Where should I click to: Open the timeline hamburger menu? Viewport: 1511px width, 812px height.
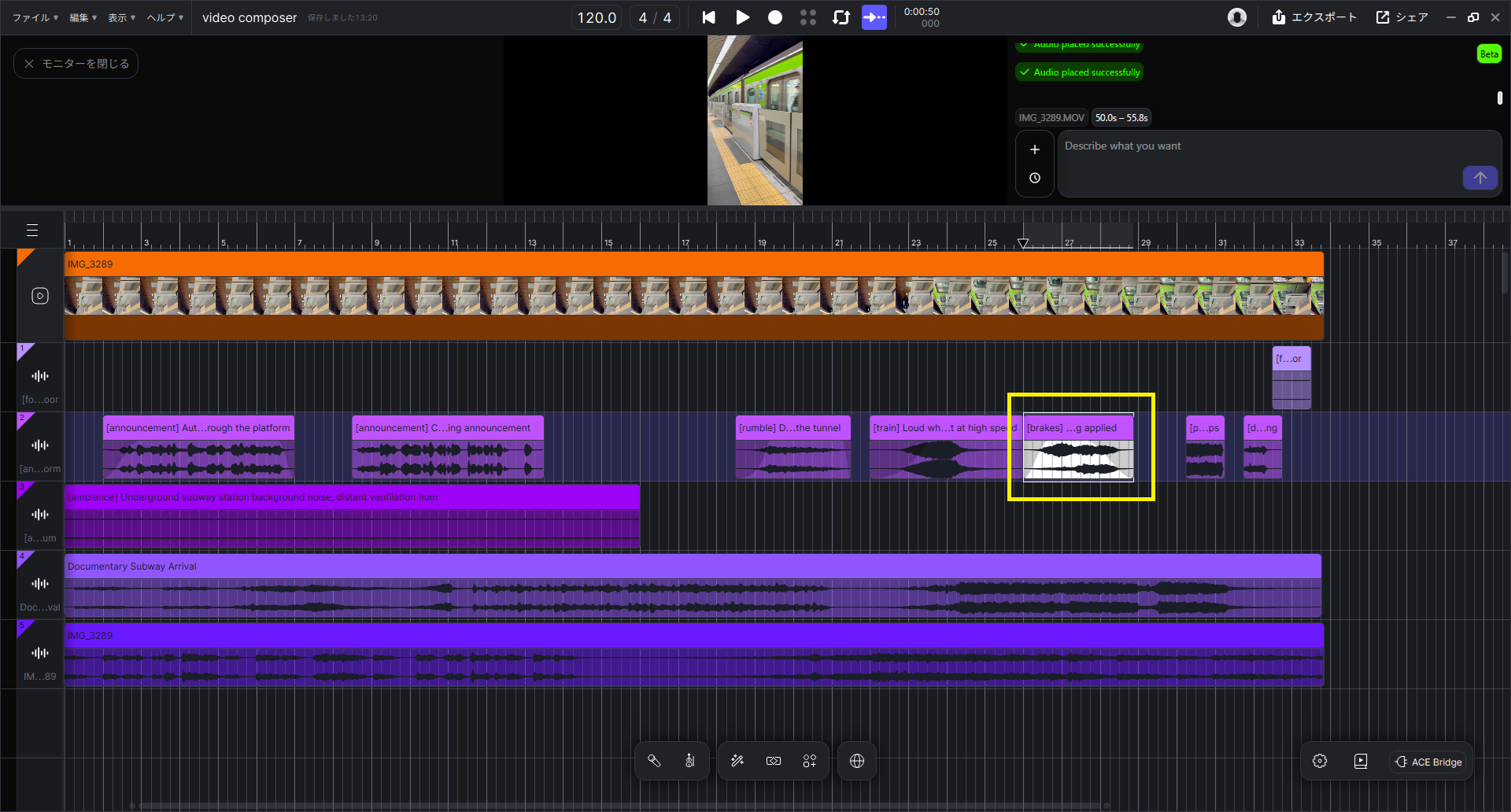pyautogui.click(x=32, y=230)
